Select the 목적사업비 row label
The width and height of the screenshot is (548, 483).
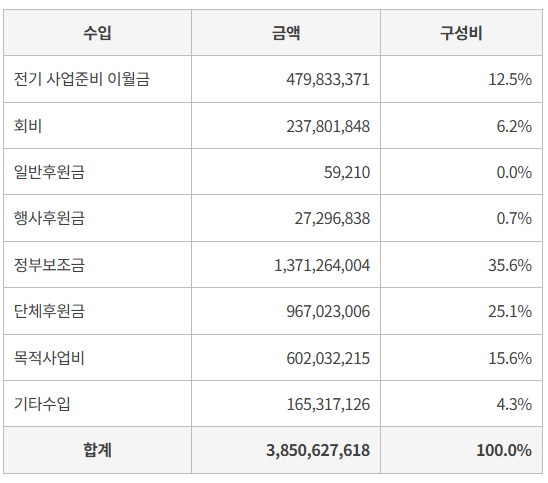tap(49, 358)
